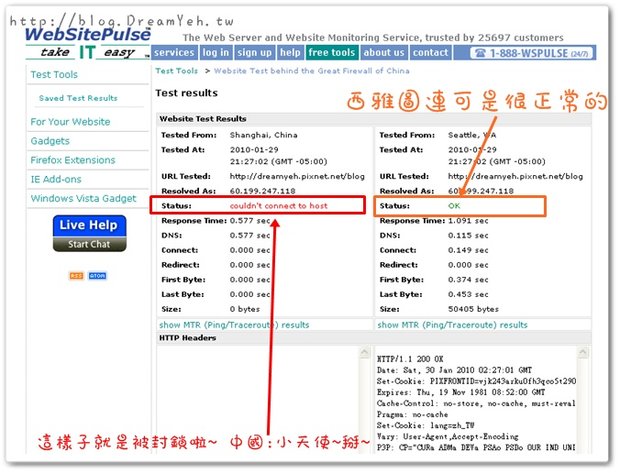
Task: Click inside the empty Shanghai HTTP headers box
Action: (x=258, y=399)
